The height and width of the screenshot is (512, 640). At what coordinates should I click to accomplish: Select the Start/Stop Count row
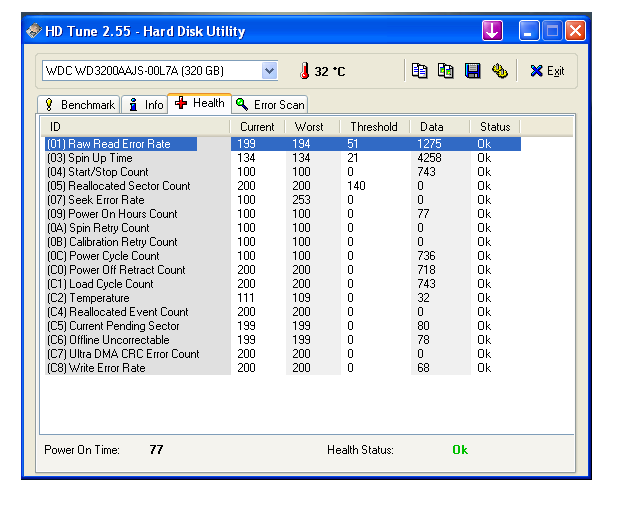283,172
